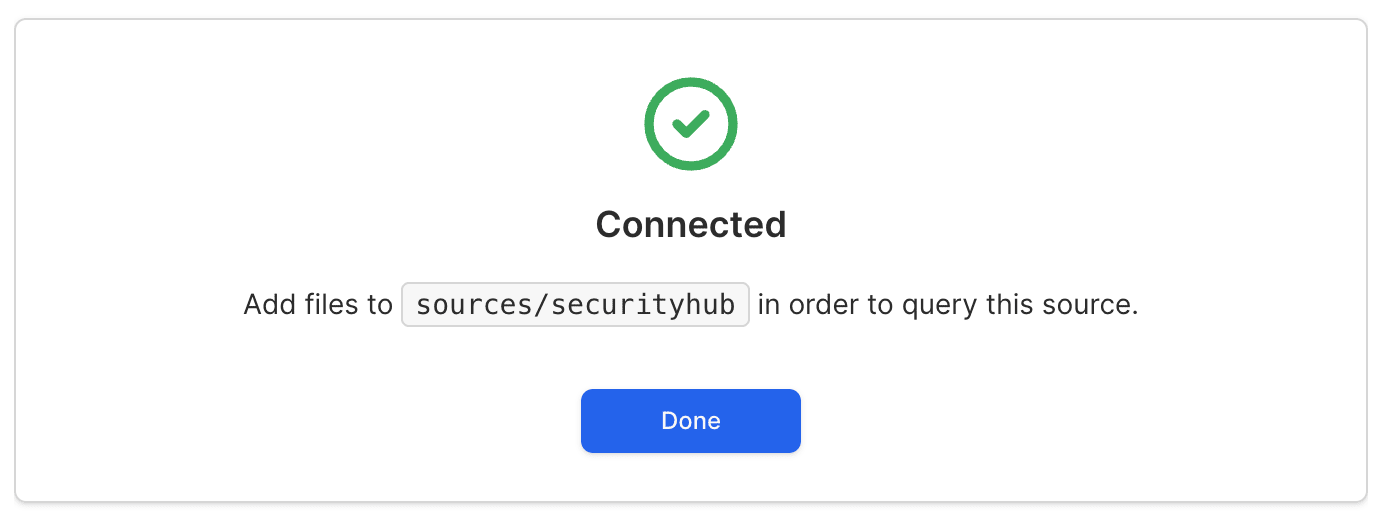The width and height of the screenshot is (1394, 522).
Task: Click the word 'query' in the message
Action: 936,306
